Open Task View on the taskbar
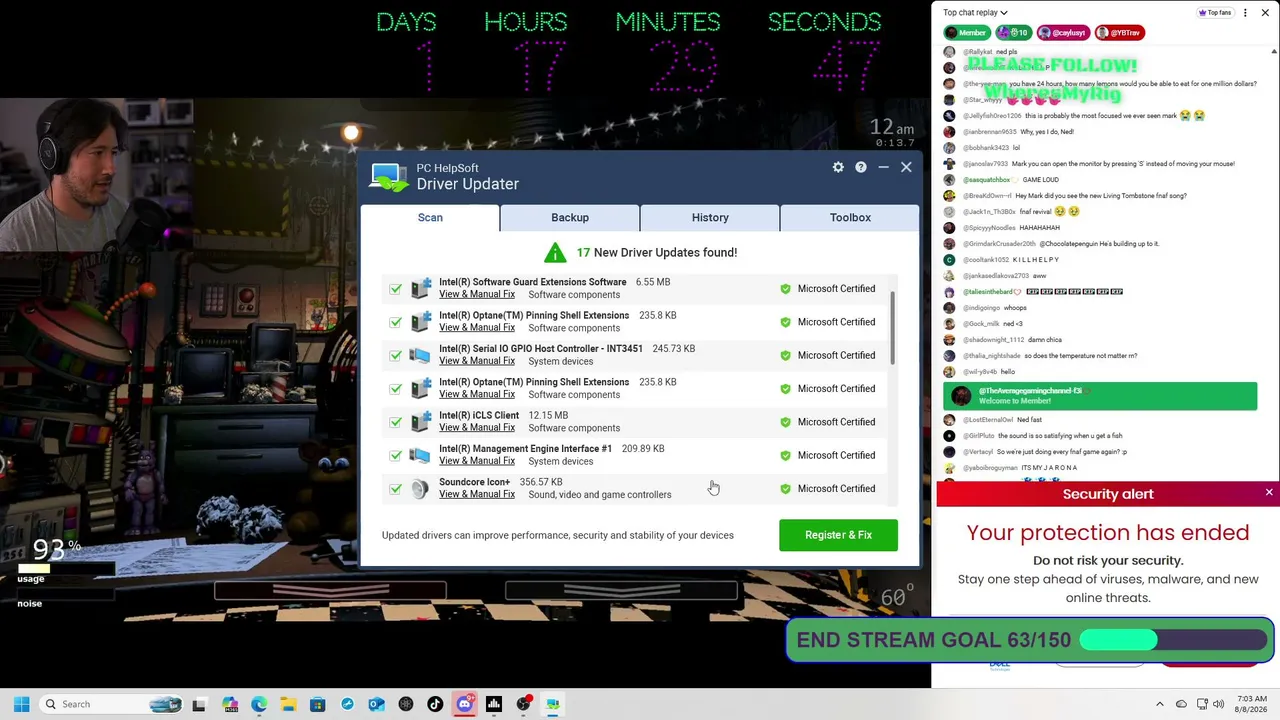The width and height of the screenshot is (1280, 720). (199, 704)
